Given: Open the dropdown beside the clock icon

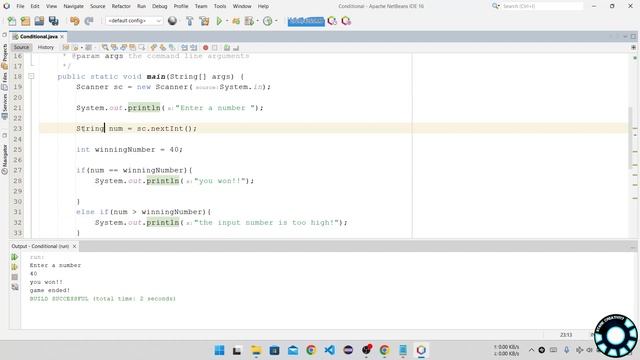Looking at the screenshot, I should [x=276, y=21].
